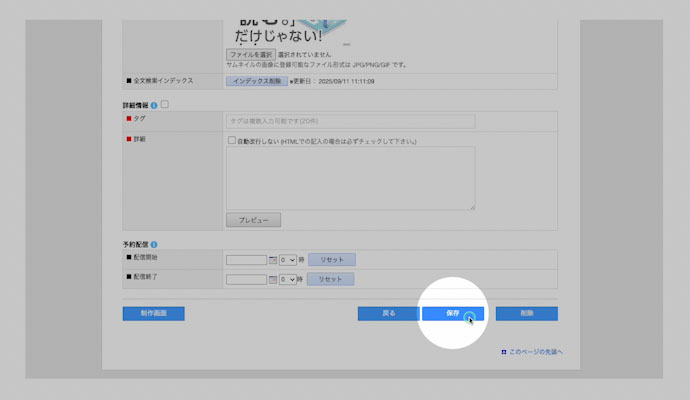Open the calendar picker for 配信終了
Viewport: 690px width, 400px height.
tap(273, 280)
